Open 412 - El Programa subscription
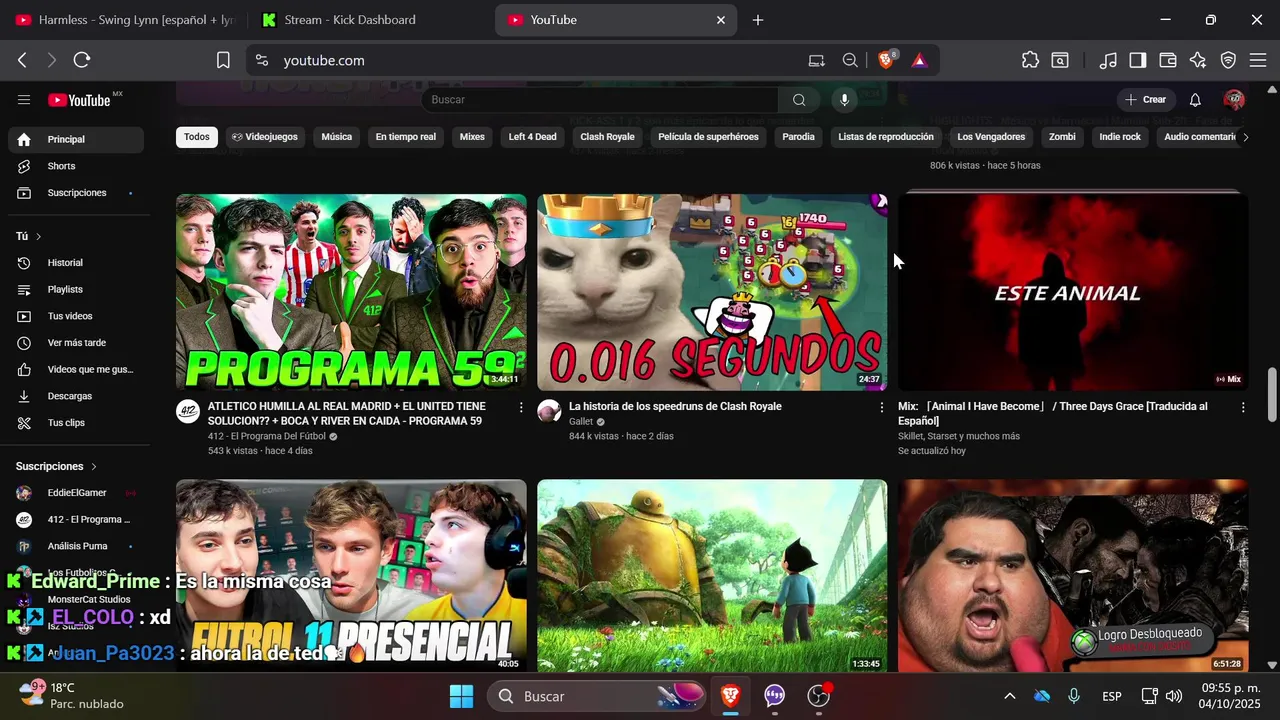This screenshot has width=1280, height=720. click(76, 519)
